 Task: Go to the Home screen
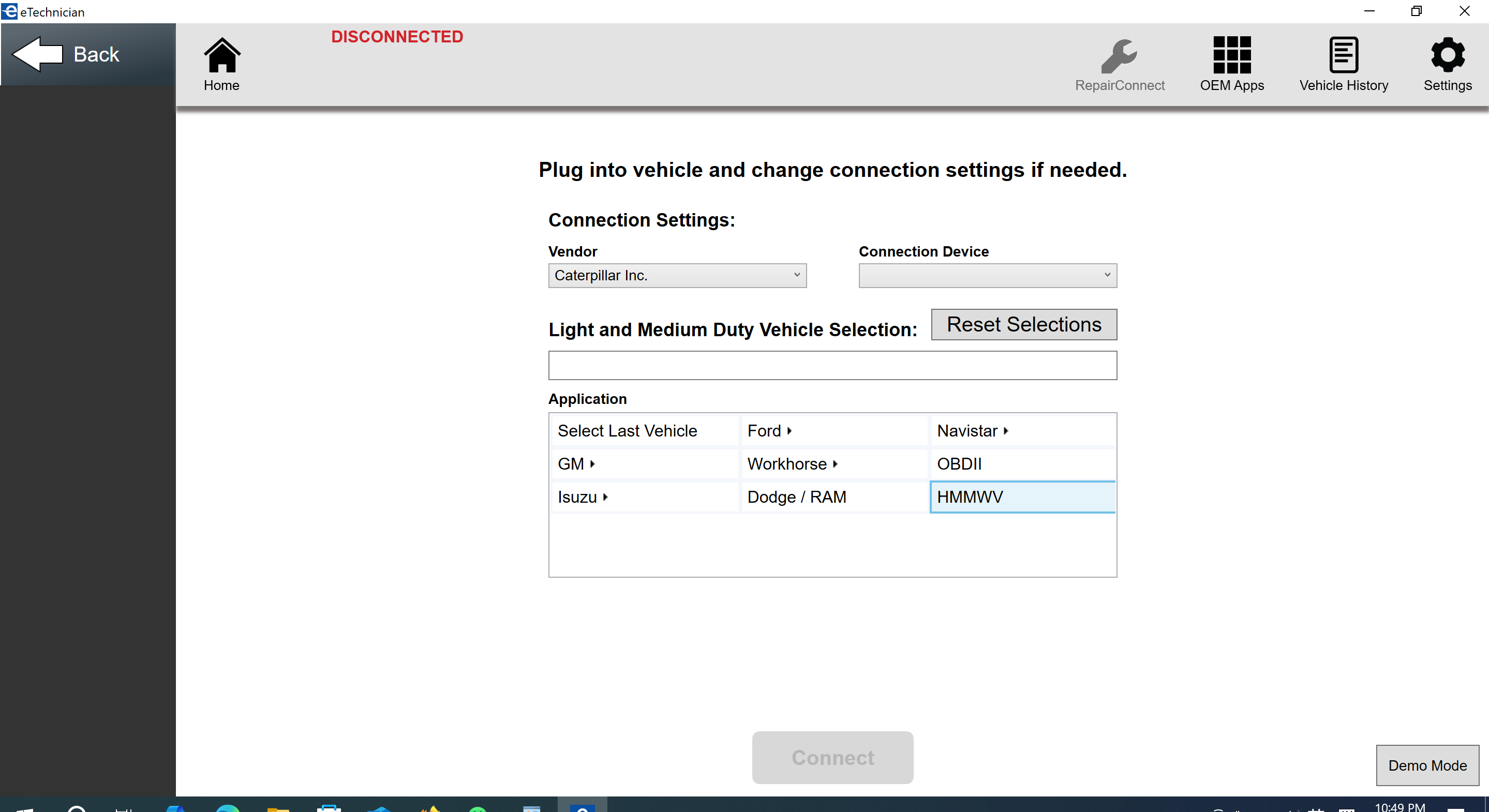point(221,64)
